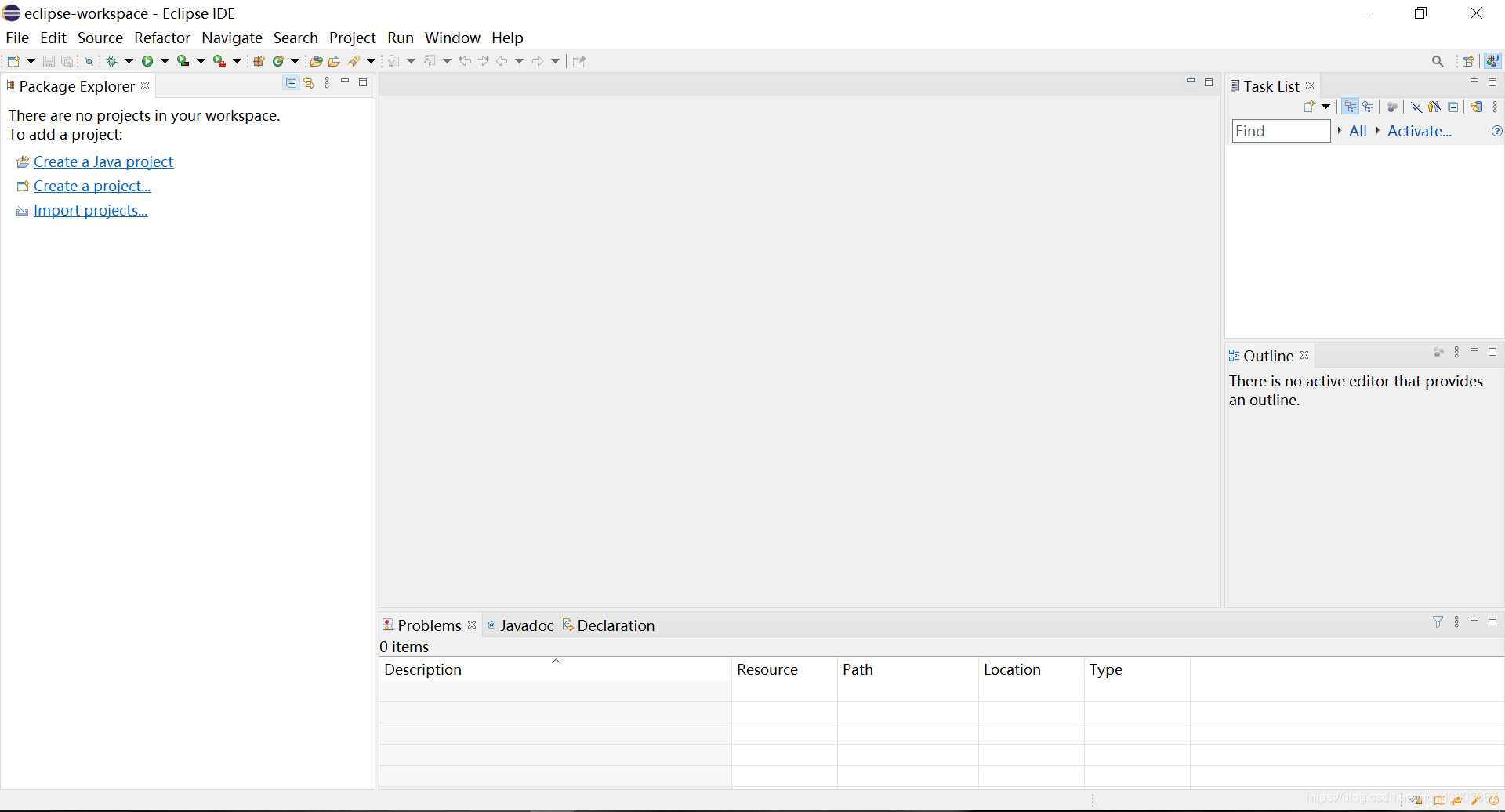This screenshot has height=812, width=1505.
Task: Open the Coverage dropdown arrow
Action: [201, 61]
